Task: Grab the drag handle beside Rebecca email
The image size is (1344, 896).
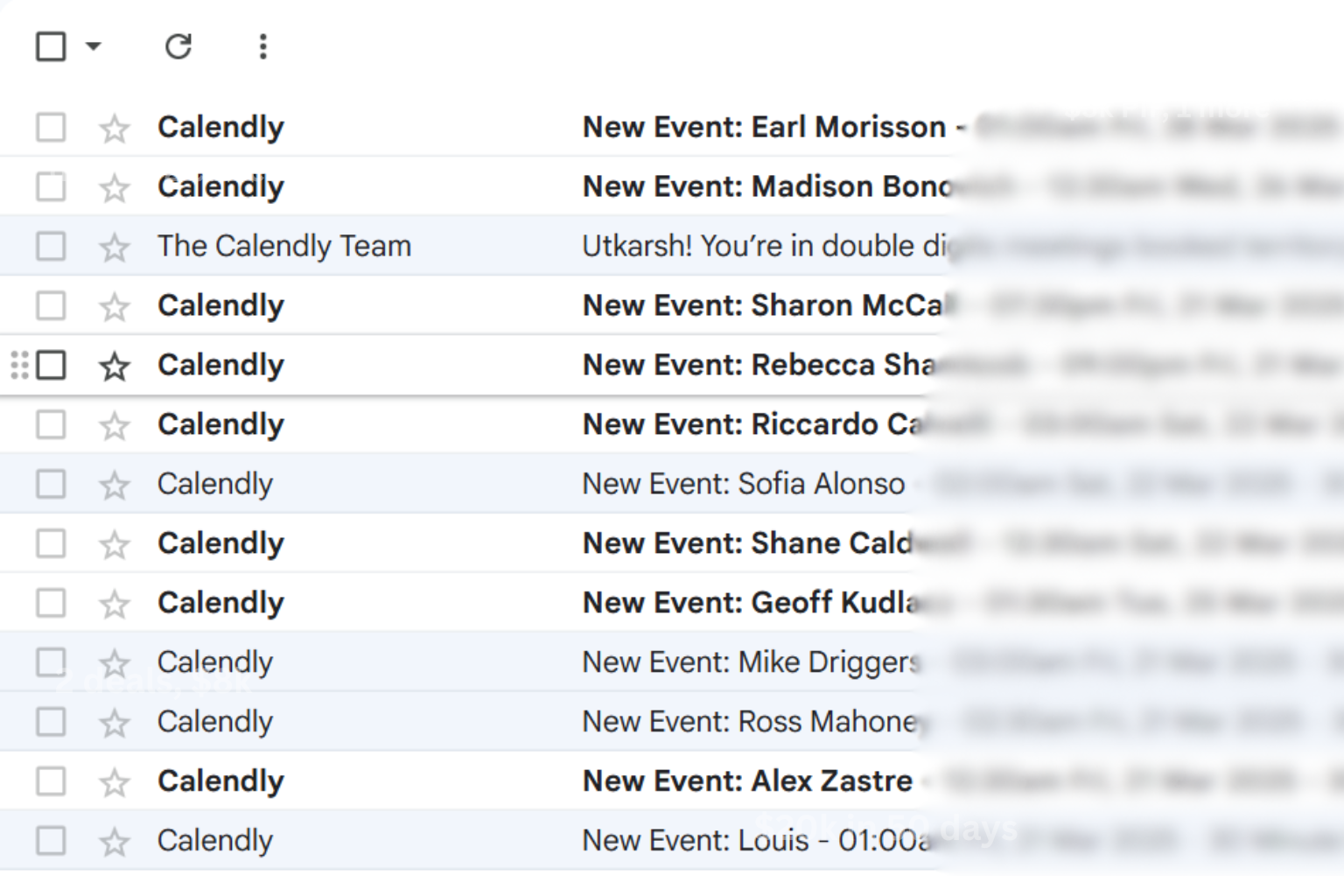Action: coord(19,365)
